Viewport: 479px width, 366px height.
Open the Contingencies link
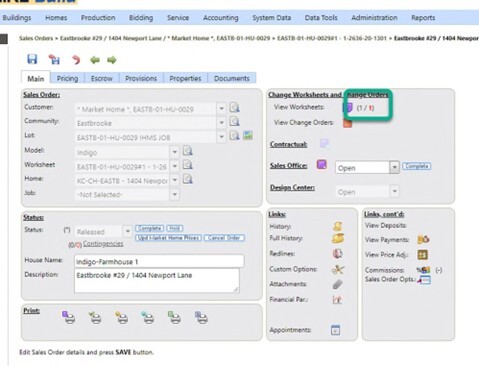coord(103,244)
